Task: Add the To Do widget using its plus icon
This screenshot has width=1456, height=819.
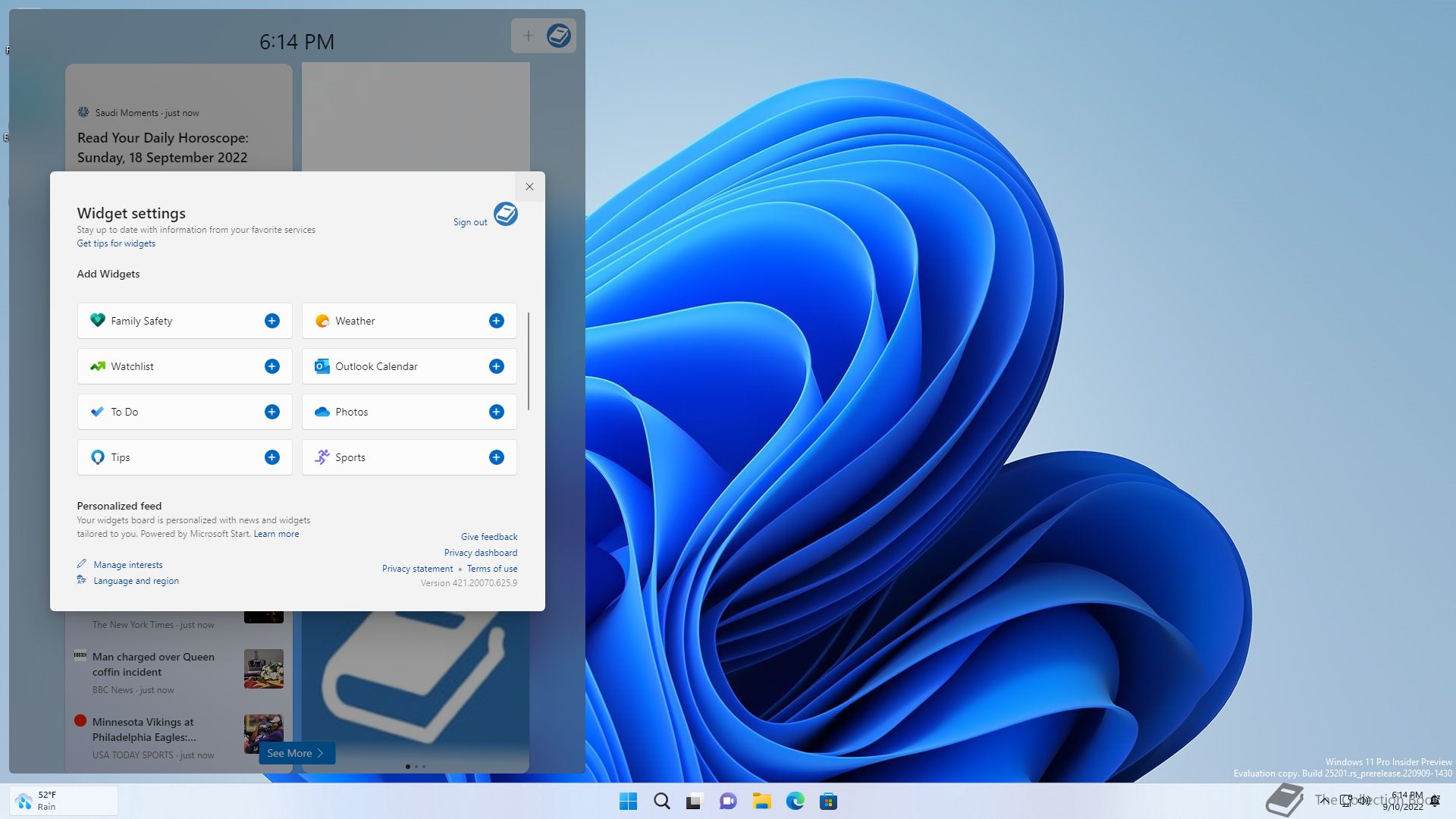Action: coord(271,412)
